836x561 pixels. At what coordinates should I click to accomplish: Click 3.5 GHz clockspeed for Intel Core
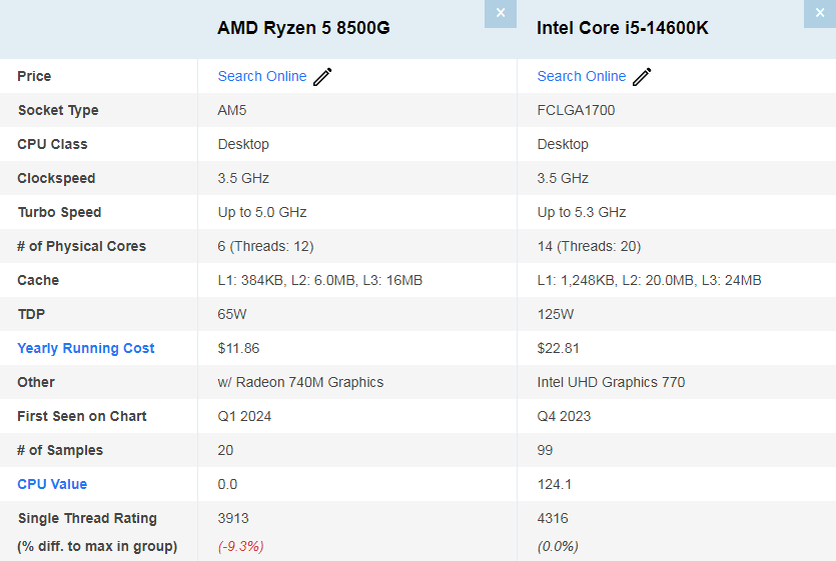click(562, 178)
